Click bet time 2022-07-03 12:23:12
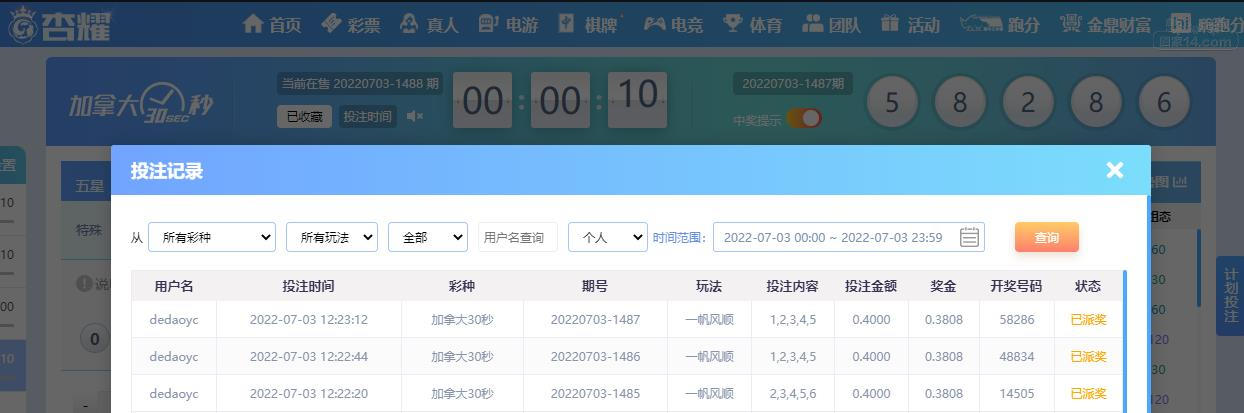 309,320
